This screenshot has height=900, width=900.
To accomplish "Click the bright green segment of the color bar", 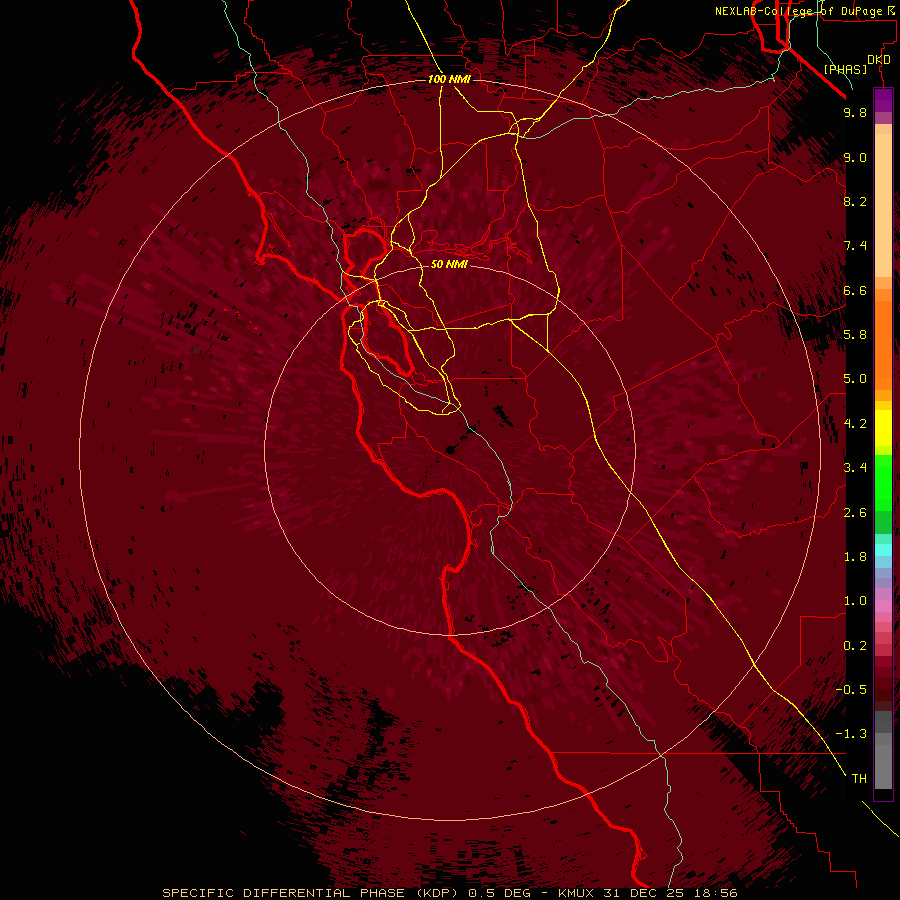I will point(883,483).
